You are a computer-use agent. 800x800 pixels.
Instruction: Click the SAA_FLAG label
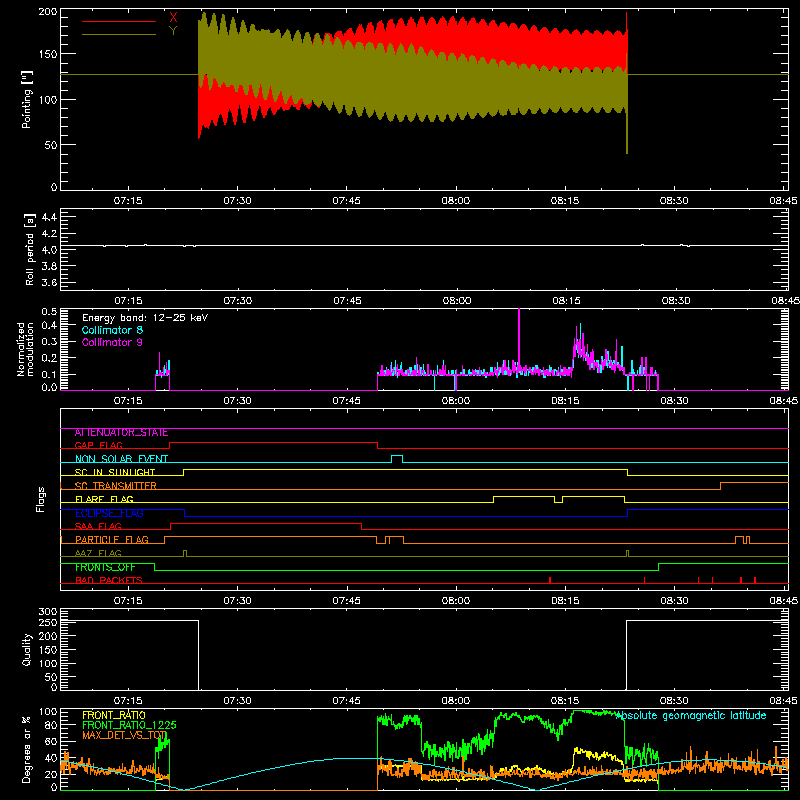98,526
